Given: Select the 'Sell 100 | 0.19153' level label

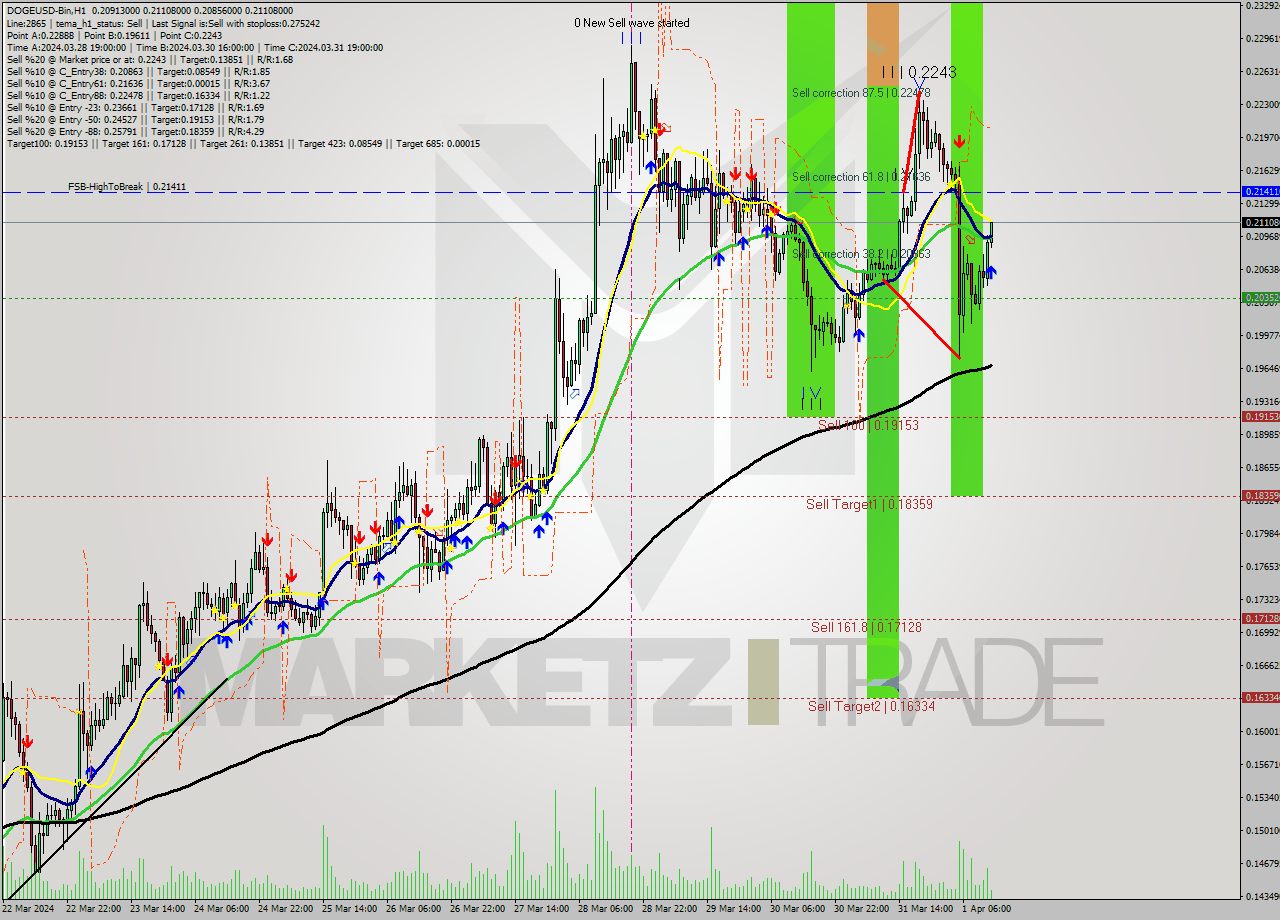Looking at the screenshot, I should coord(868,425).
